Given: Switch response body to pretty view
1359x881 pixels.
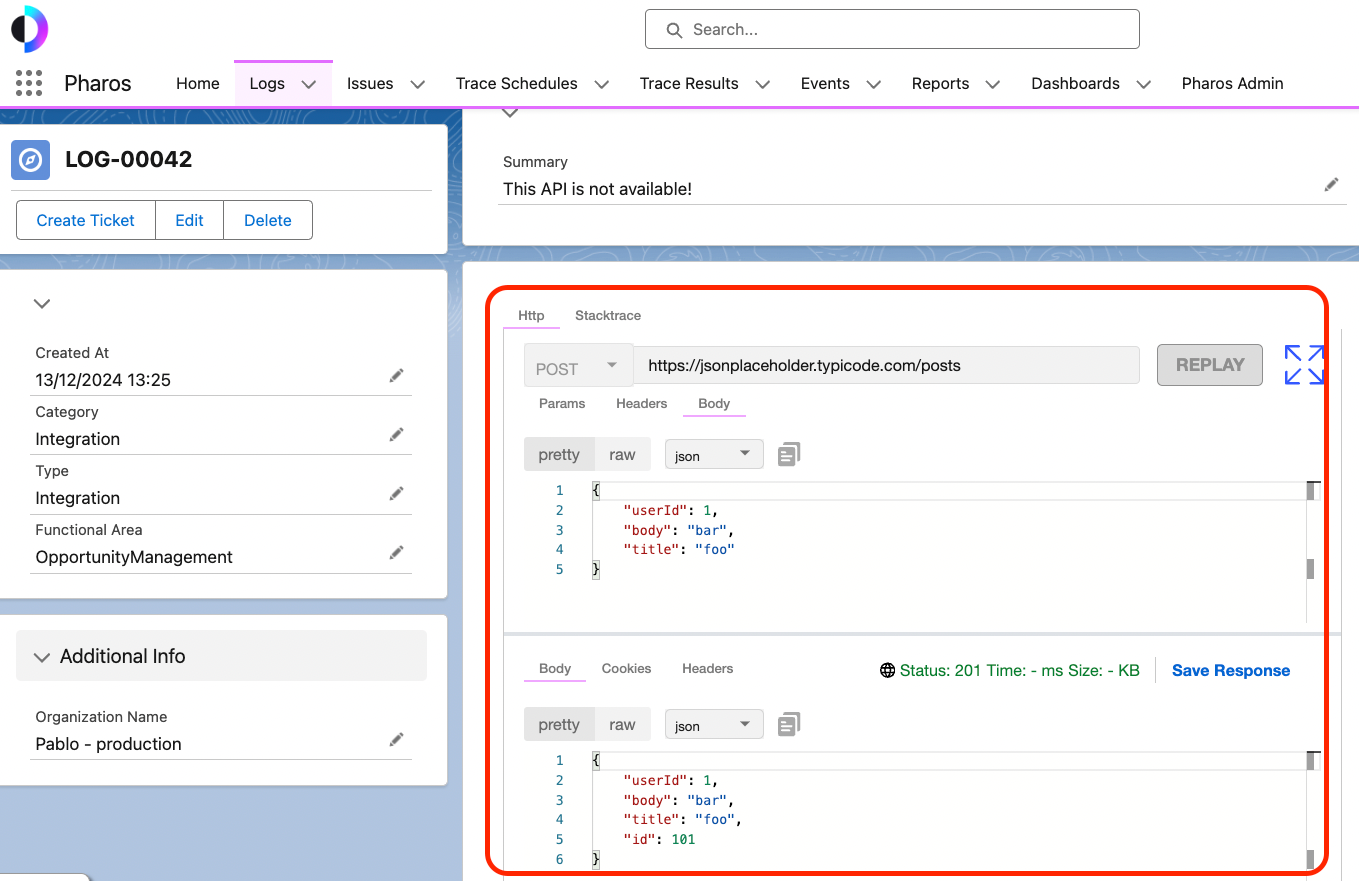Looking at the screenshot, I should pyautogui.click(x=559, y=725).
